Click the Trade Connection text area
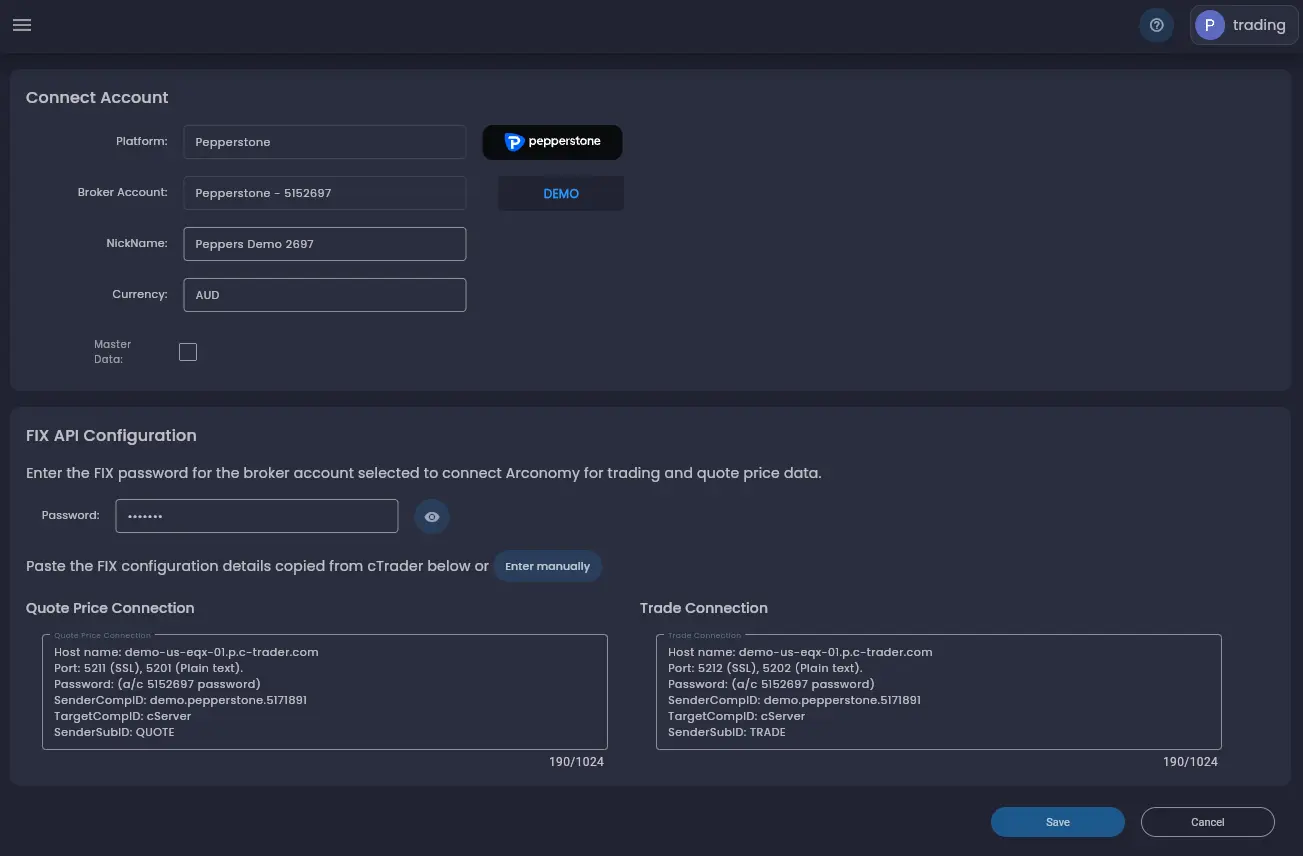Image resolution: width=1303 pixels, height=856 pixels. (x=937, y=692)
